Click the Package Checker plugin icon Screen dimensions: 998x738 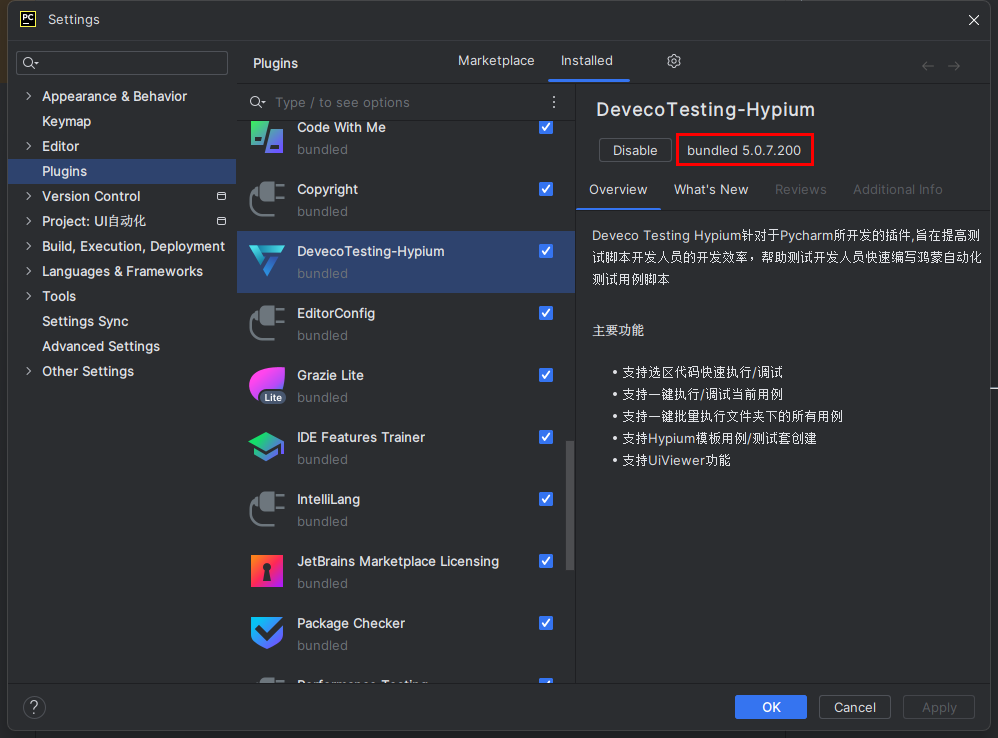click(267, 633)
